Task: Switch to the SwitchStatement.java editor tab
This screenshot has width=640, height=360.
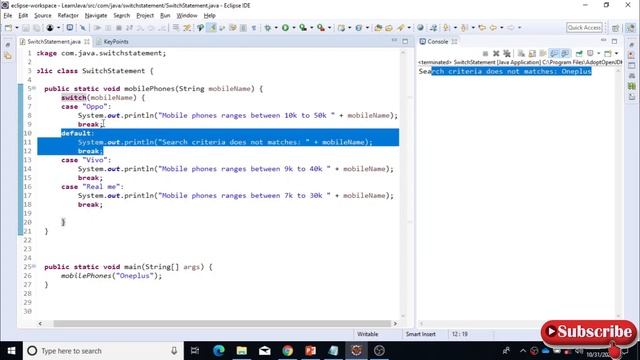Action: pyautogui.click(x=53, y=42)
